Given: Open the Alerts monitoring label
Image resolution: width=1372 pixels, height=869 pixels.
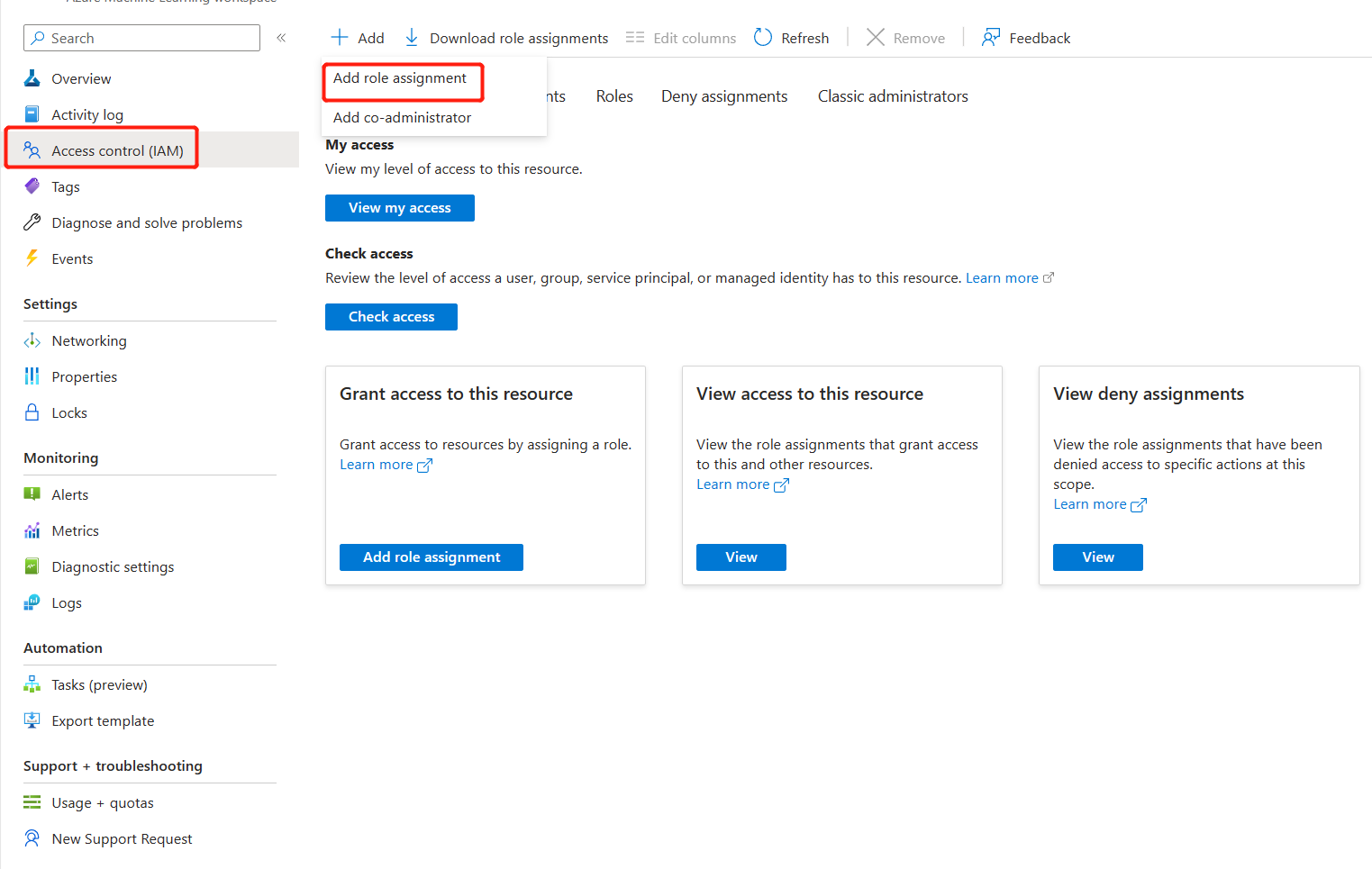Looking at the screenshot, I should (70, 494).
